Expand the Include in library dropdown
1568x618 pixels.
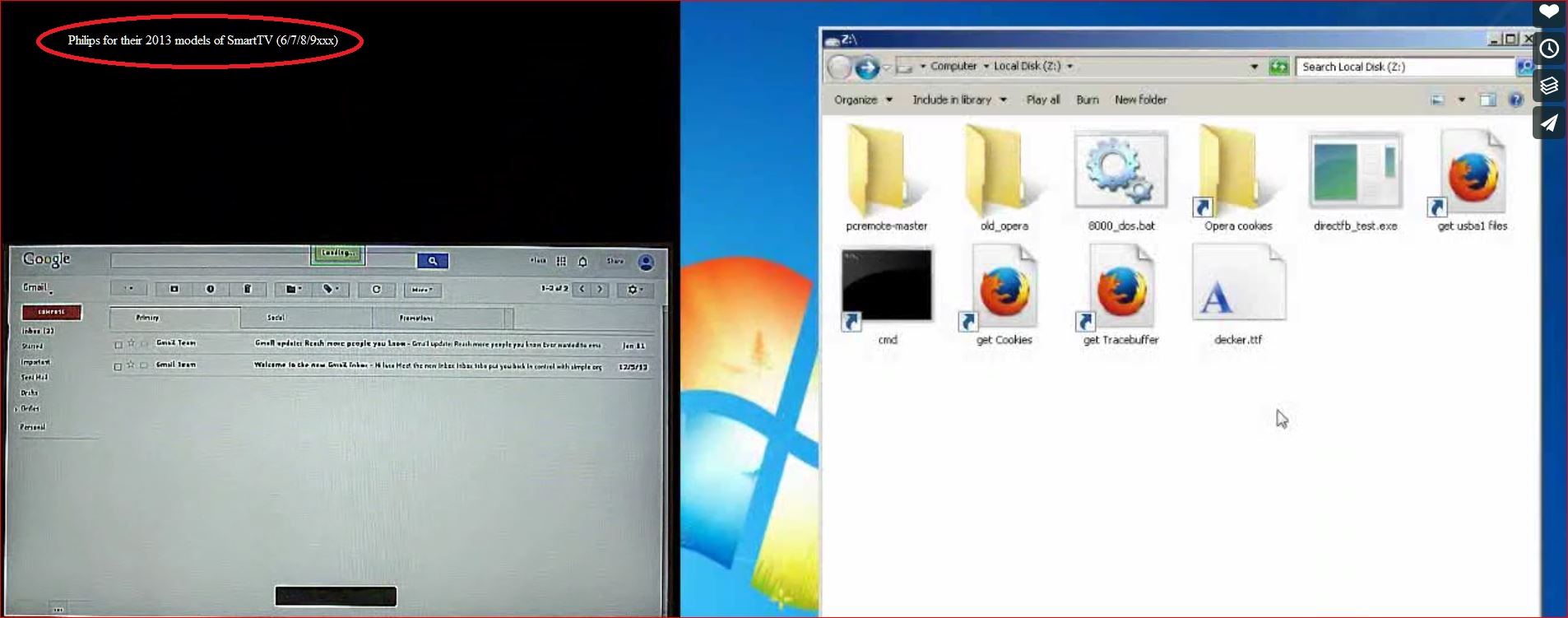pos(958,100)
